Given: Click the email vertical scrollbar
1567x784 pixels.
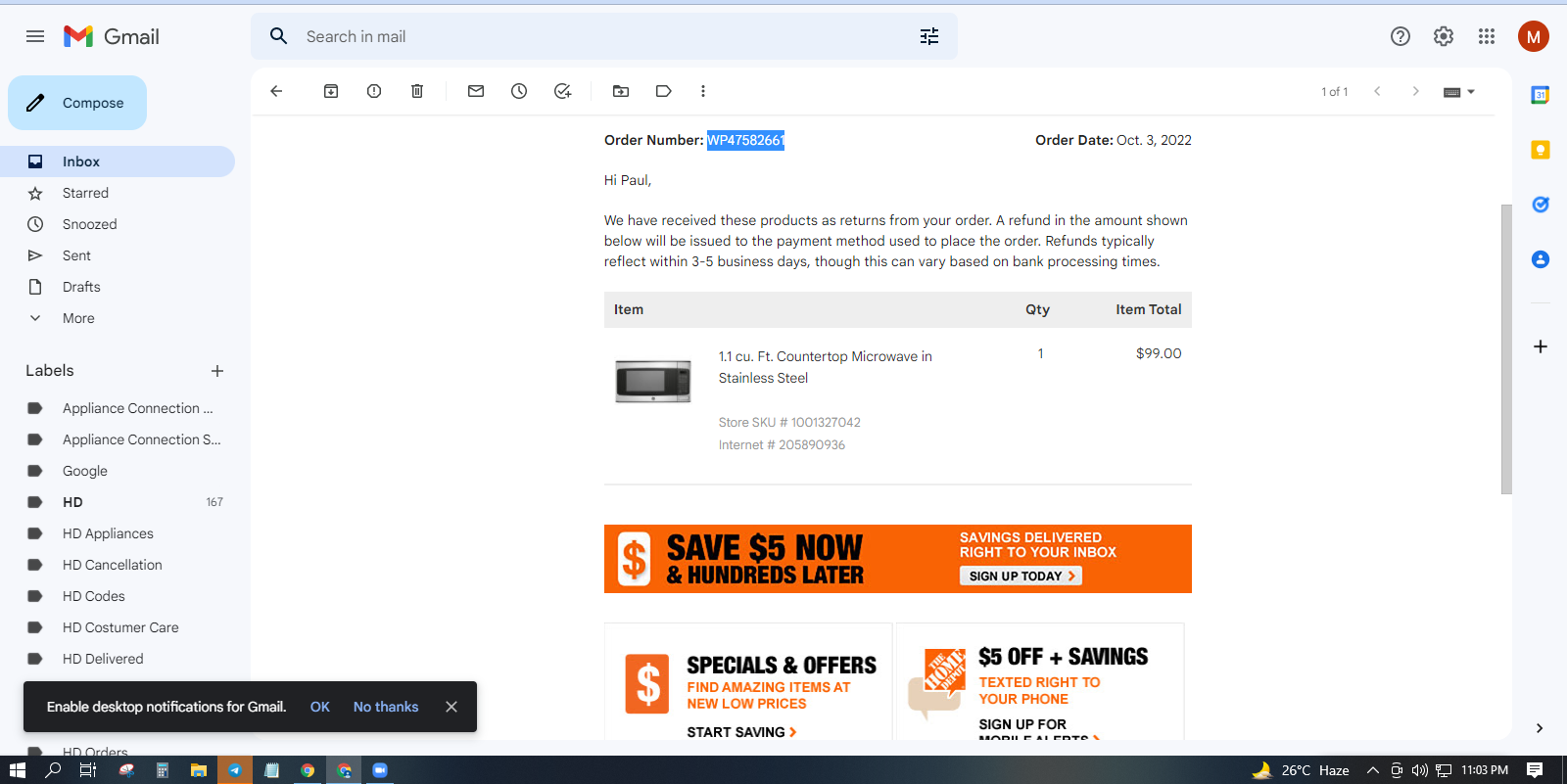Looking at the screenshot, I should 1506,348.
